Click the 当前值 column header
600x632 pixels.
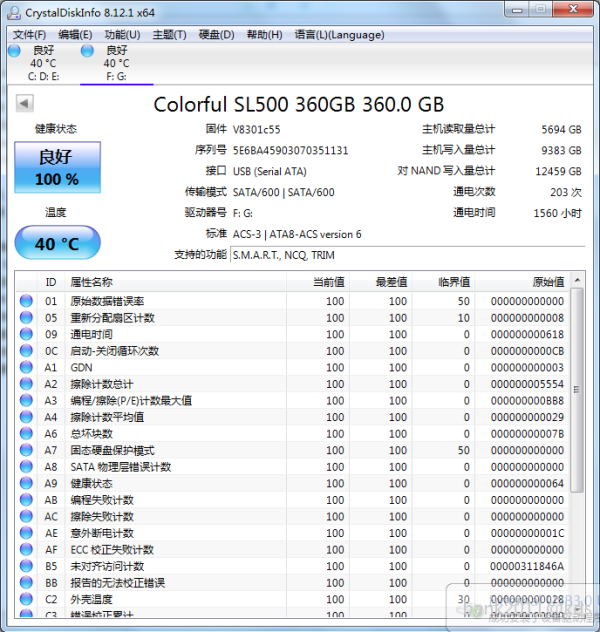tap(318, 282)
